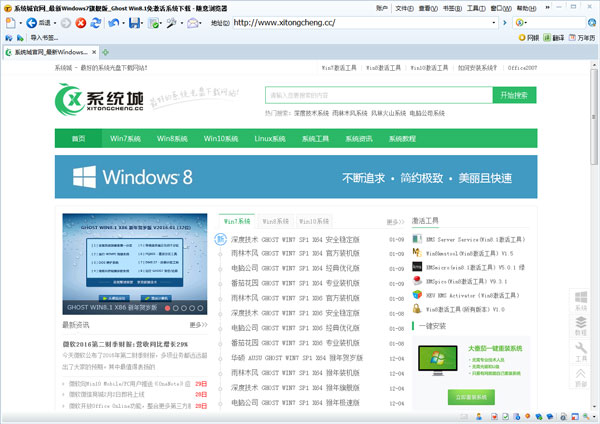Expand the » menu bar overflow chevron

pos(548,7)
